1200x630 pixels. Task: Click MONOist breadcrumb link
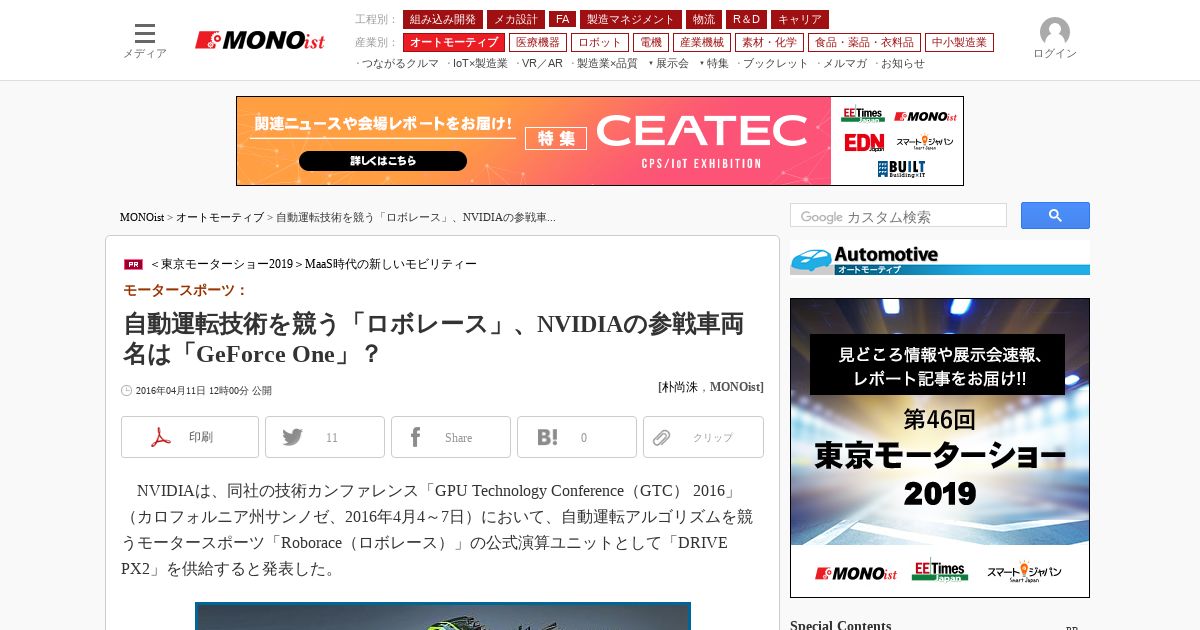point(142,217)
